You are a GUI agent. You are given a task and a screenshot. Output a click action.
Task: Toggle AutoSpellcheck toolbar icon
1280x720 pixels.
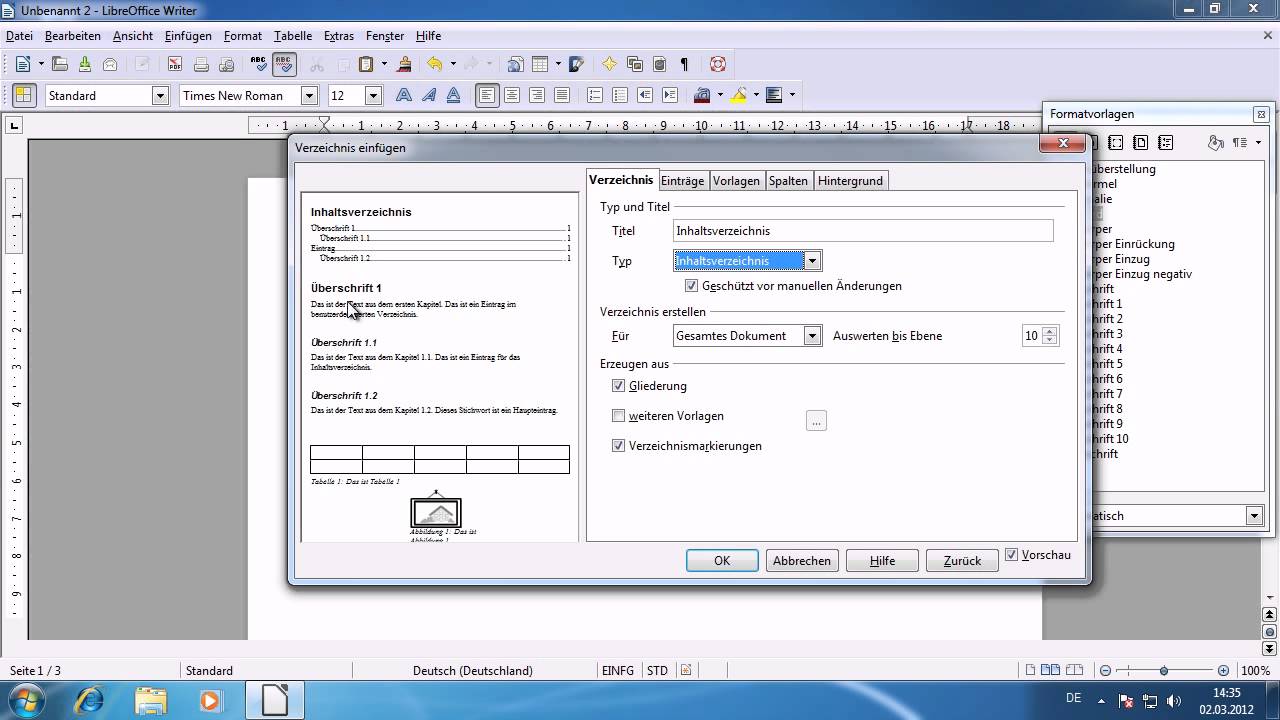point(285,64)
